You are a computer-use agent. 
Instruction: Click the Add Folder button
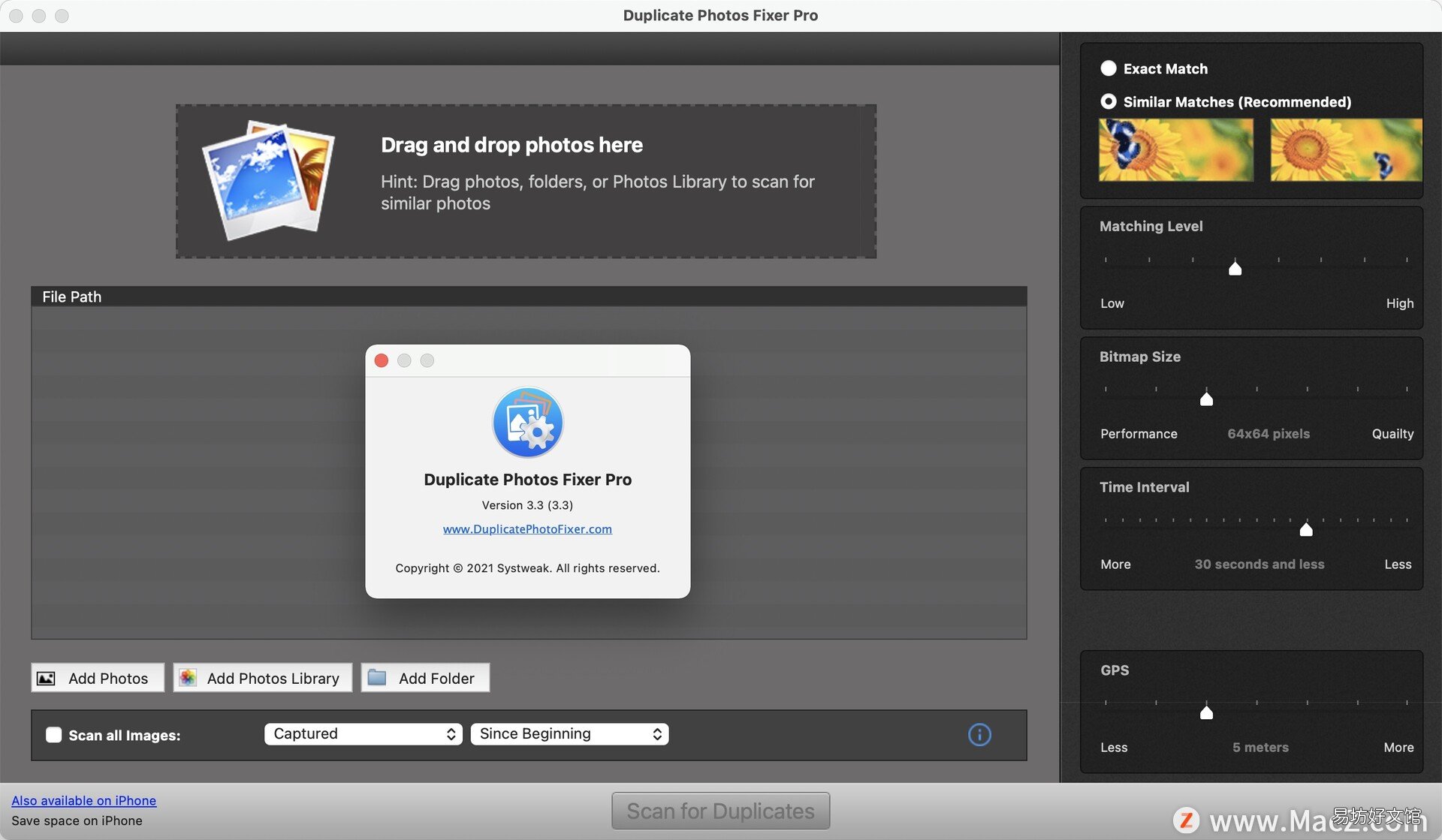click(x=425, y=678)
